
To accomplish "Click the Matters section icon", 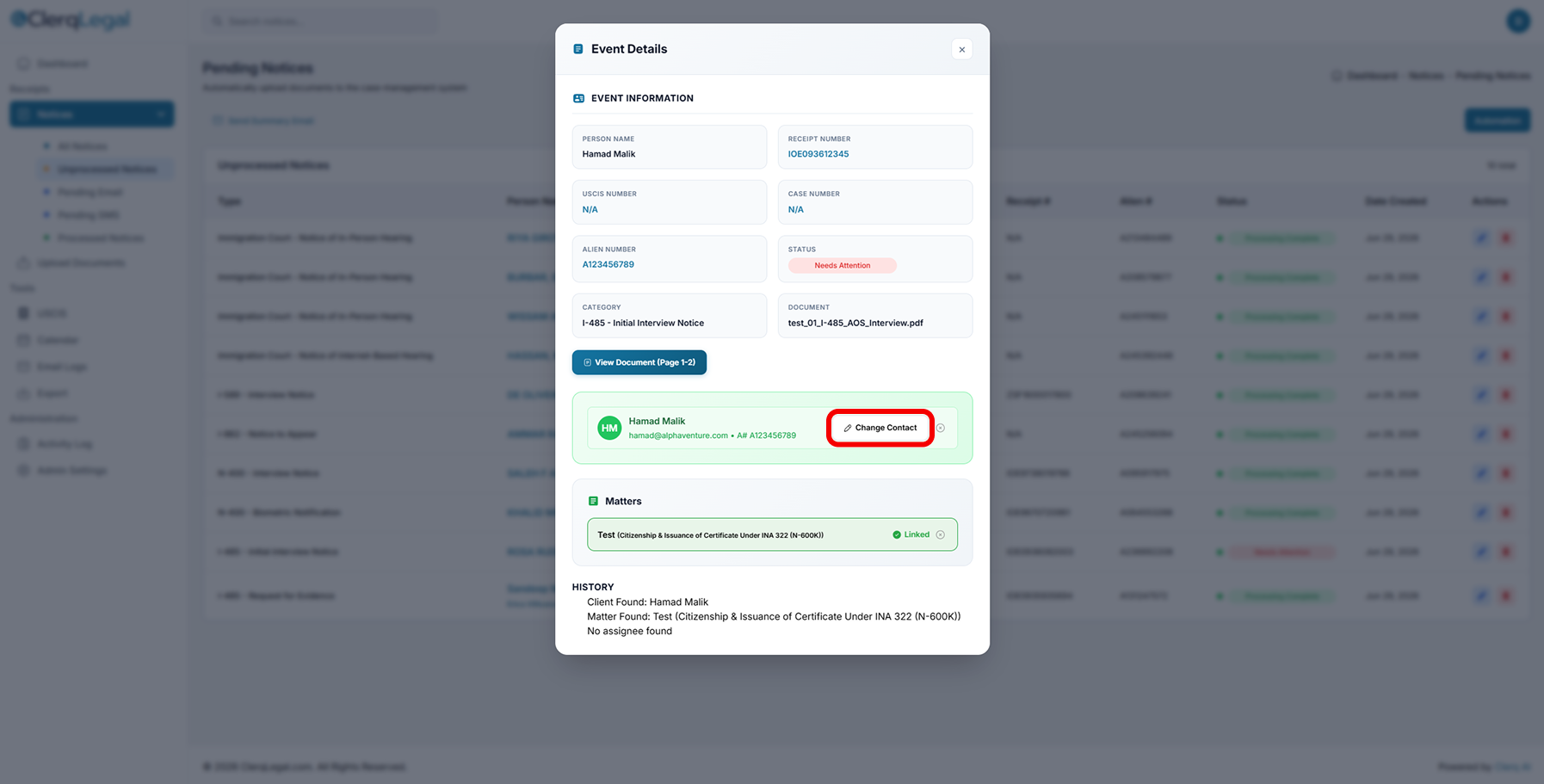I will click(x=593, y=501).
